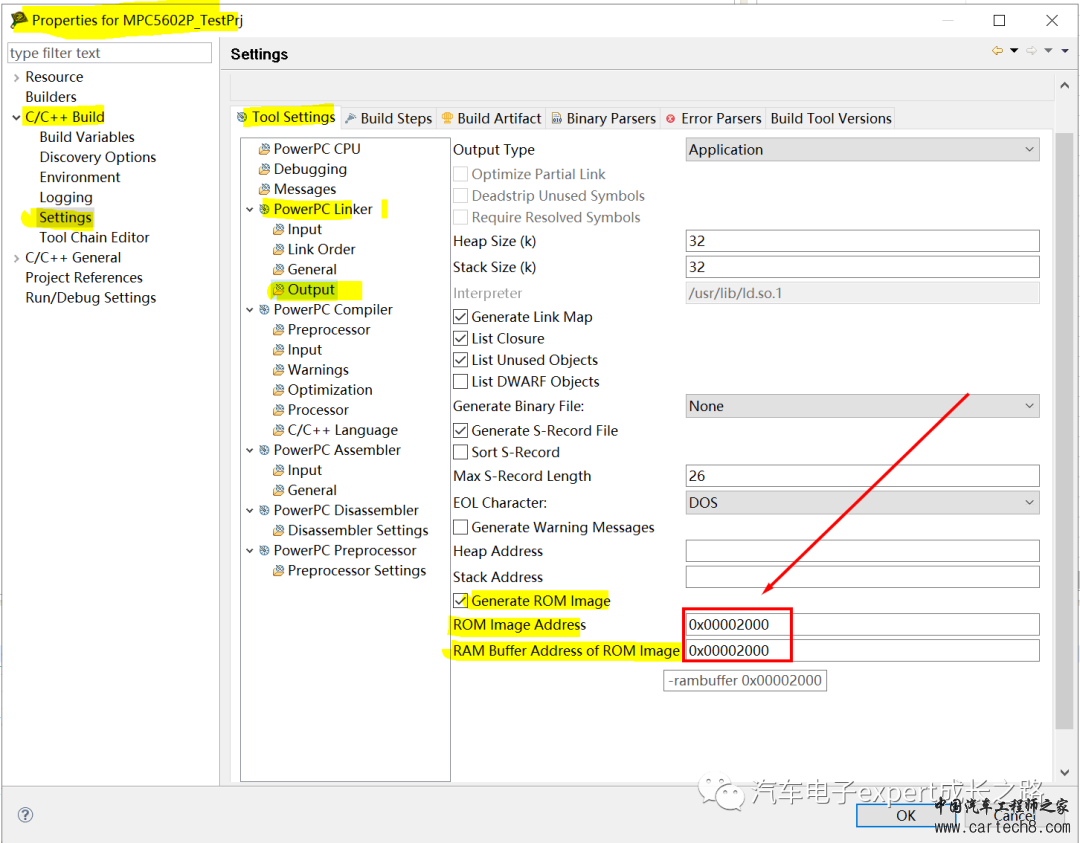Click the OK button
This screenshot has width=1080, height=843.
tap(905, 815)
